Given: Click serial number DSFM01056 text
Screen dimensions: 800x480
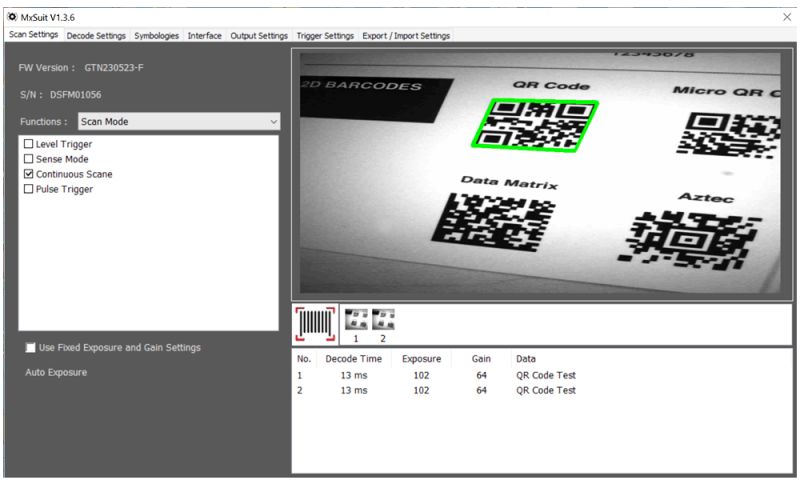Looking at the screenshot, I should (76, 94).
